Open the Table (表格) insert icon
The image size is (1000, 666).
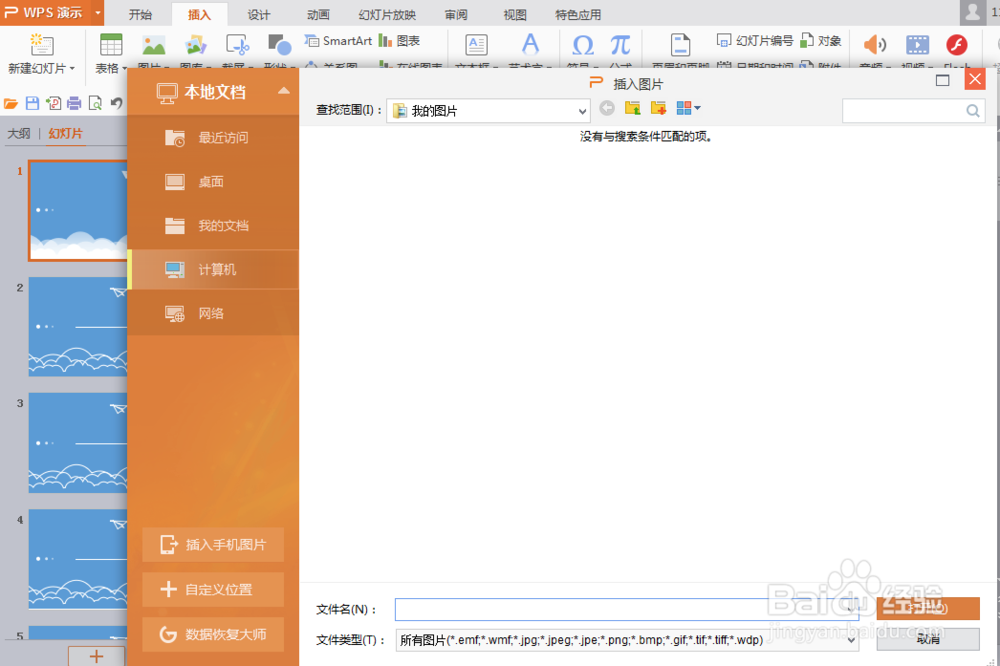click(x=111, y=45)
